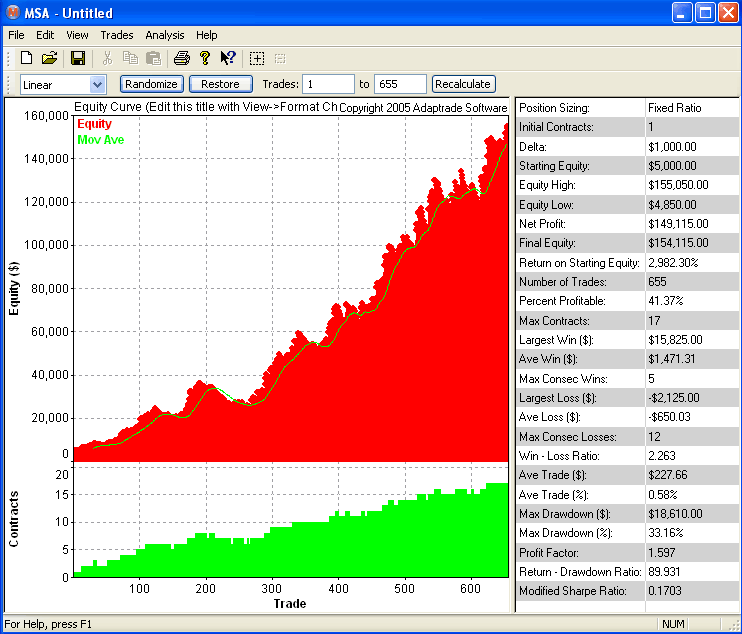This screenshot has width=742, height=634.
Task: Save using the floppy disk icon
Action: [77, 58]
